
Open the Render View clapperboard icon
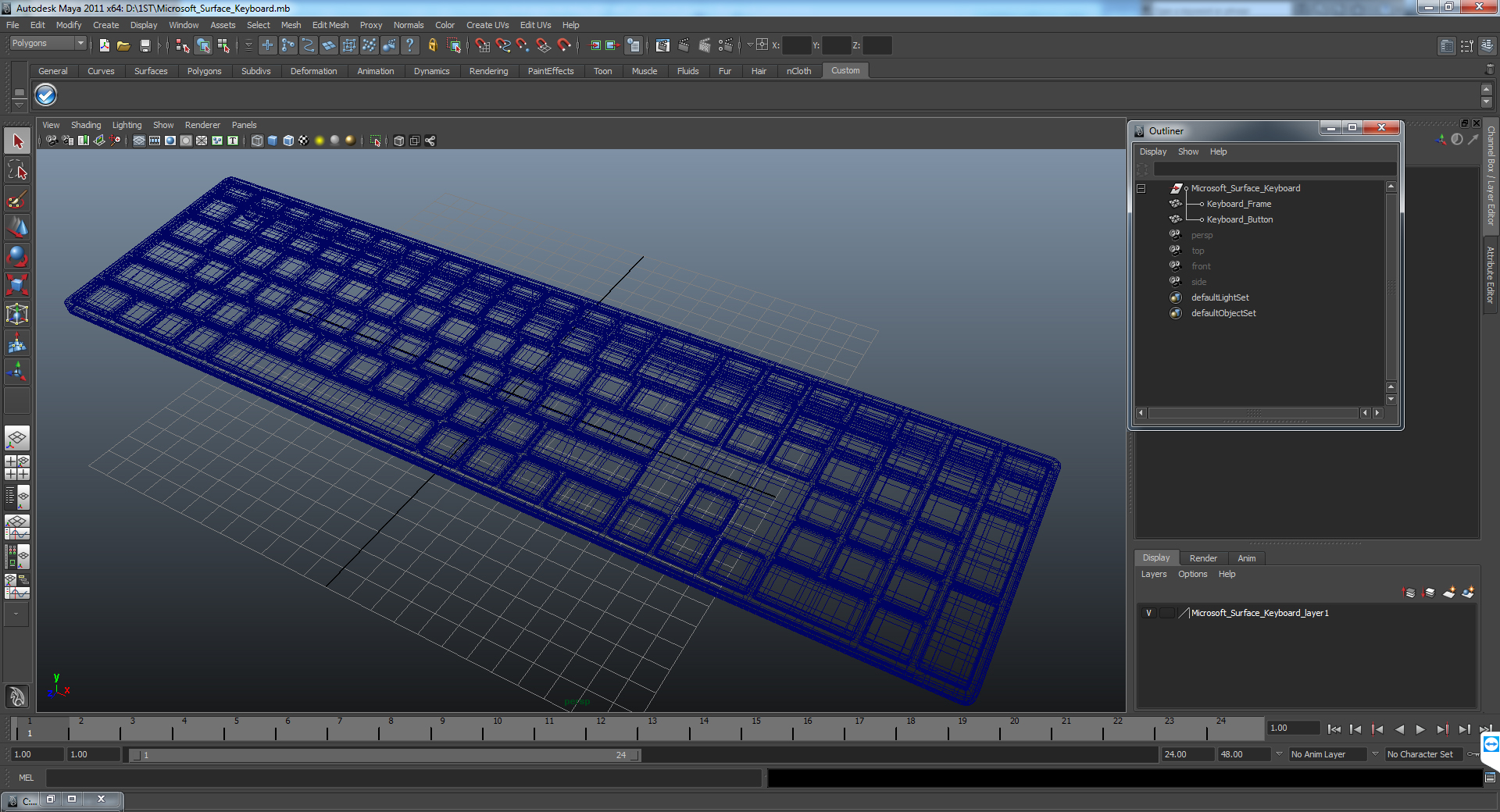(662, 45)
